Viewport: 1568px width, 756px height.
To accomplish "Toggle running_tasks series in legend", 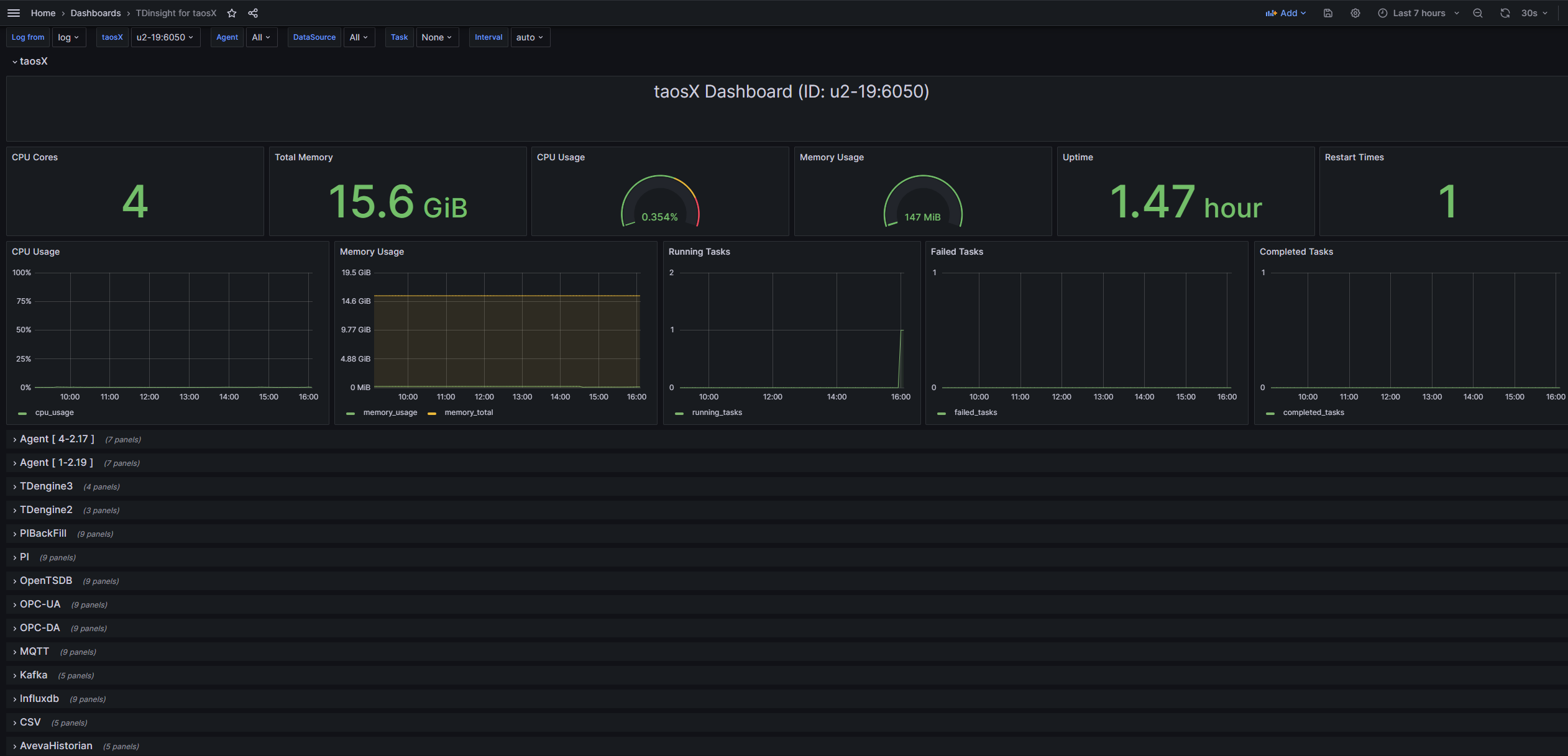I will pyautogui.click(x=717, y=412).
